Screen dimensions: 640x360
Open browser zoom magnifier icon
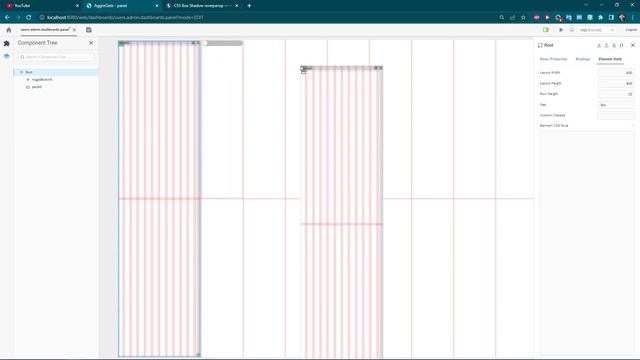pyautogui.click(x=502, y=18)
